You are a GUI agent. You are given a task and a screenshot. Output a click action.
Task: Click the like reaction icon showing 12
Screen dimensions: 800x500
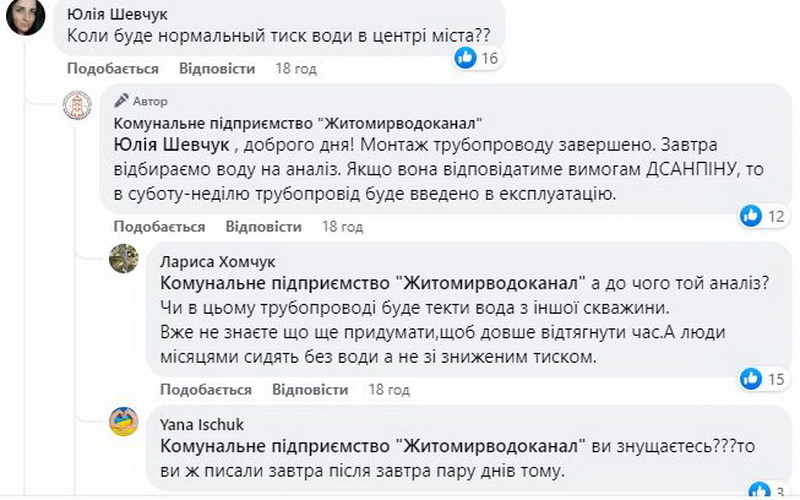coord(751,215)
